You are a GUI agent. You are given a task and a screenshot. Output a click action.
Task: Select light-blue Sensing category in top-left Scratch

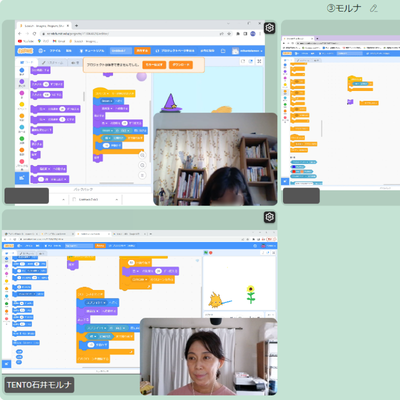coord(22,128)
